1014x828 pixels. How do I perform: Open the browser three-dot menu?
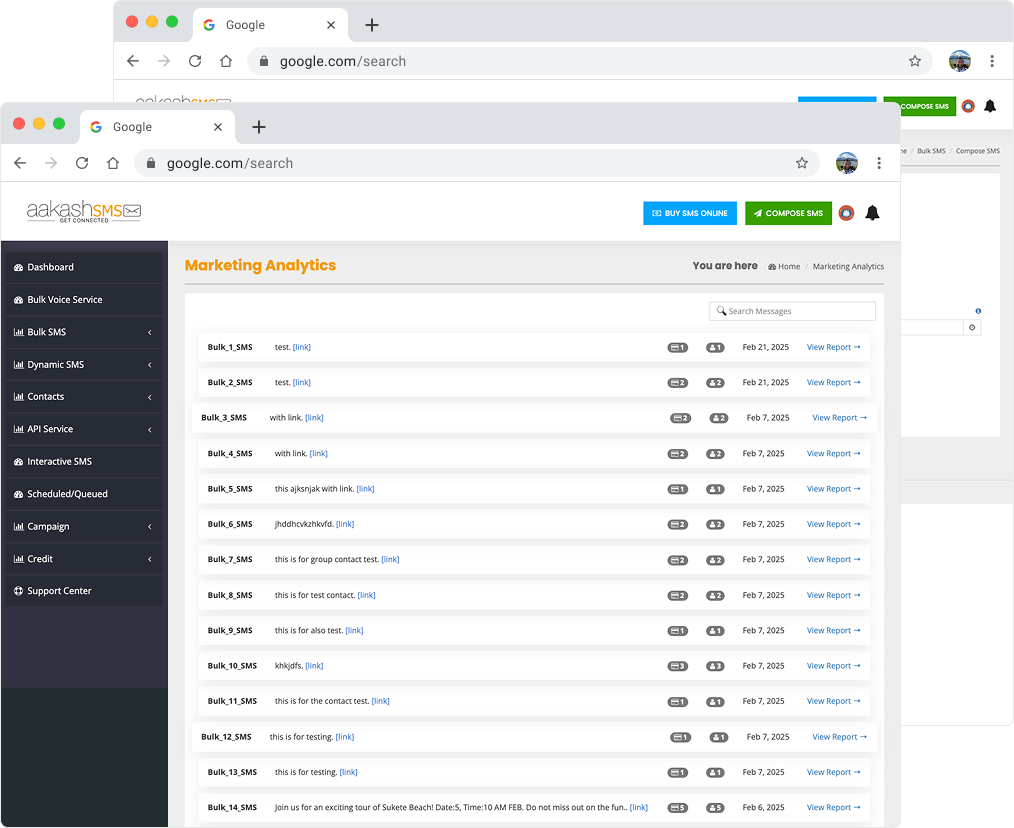(x=879, y=163)
